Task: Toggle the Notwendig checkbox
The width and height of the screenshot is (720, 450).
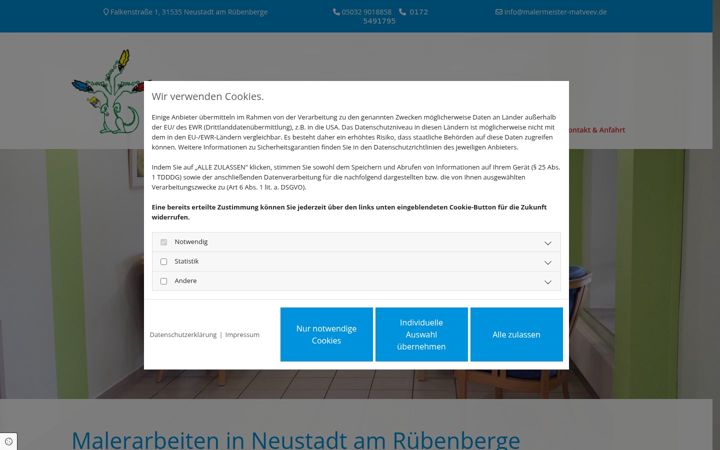Action: 163,242
